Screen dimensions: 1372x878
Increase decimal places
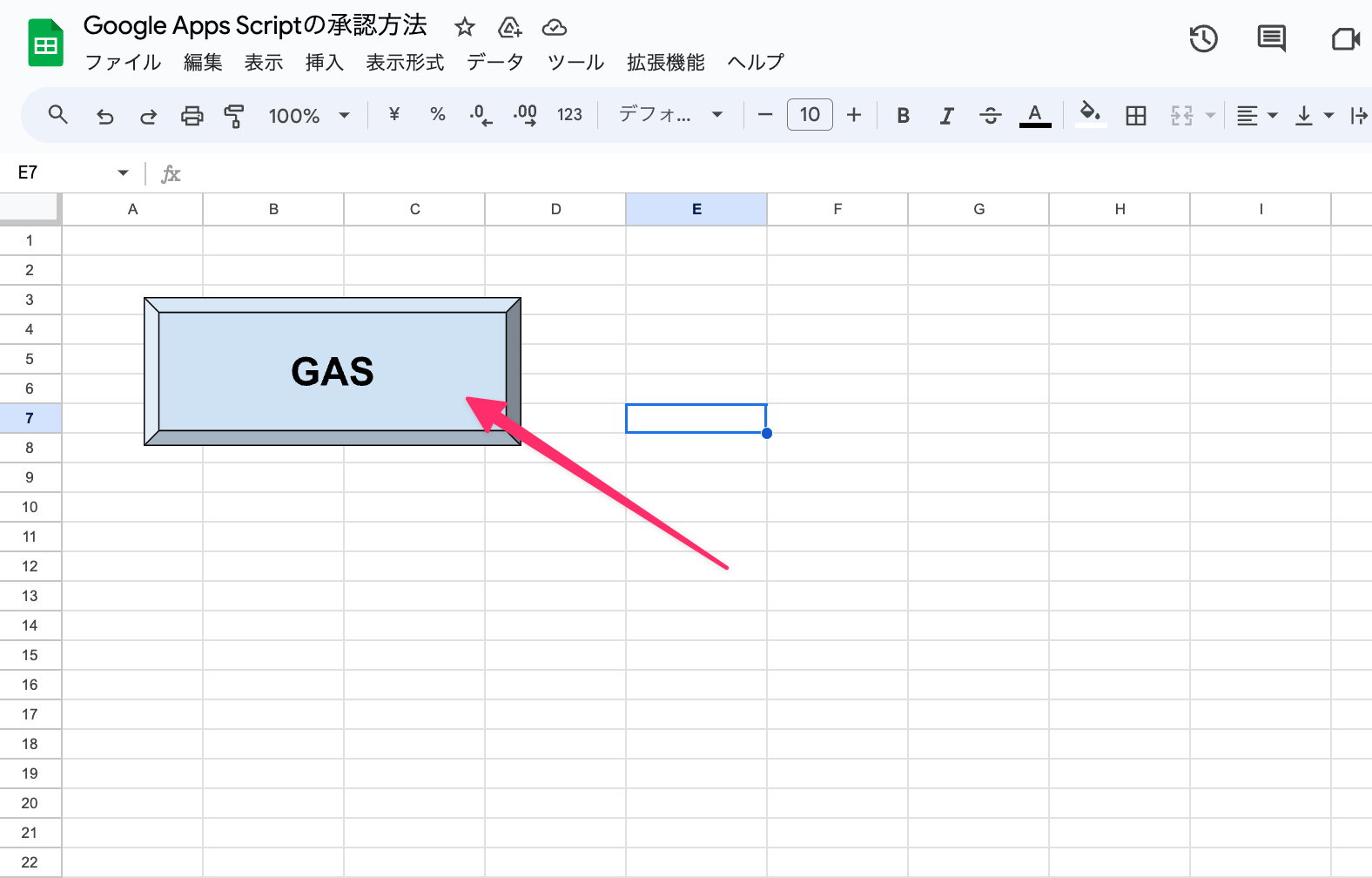coord(525,115)
